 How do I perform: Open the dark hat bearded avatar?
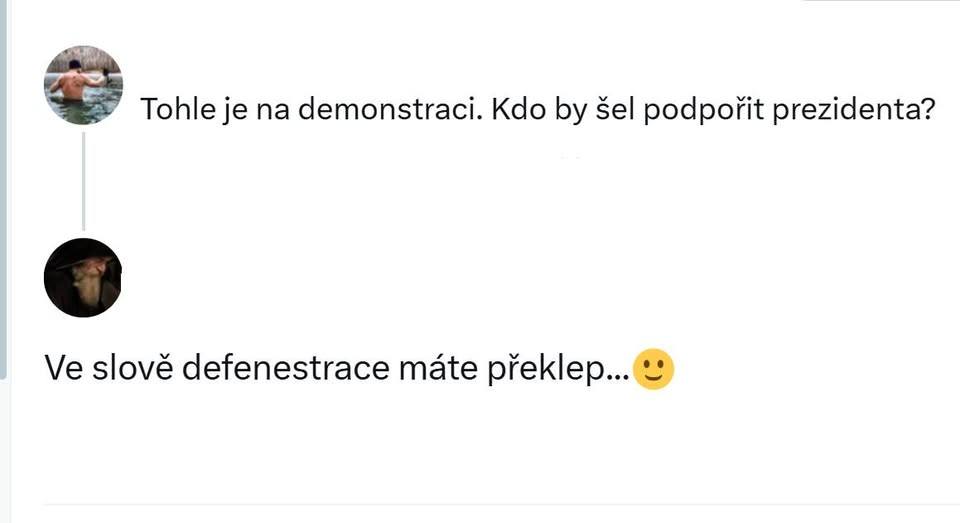coord(84,277)
